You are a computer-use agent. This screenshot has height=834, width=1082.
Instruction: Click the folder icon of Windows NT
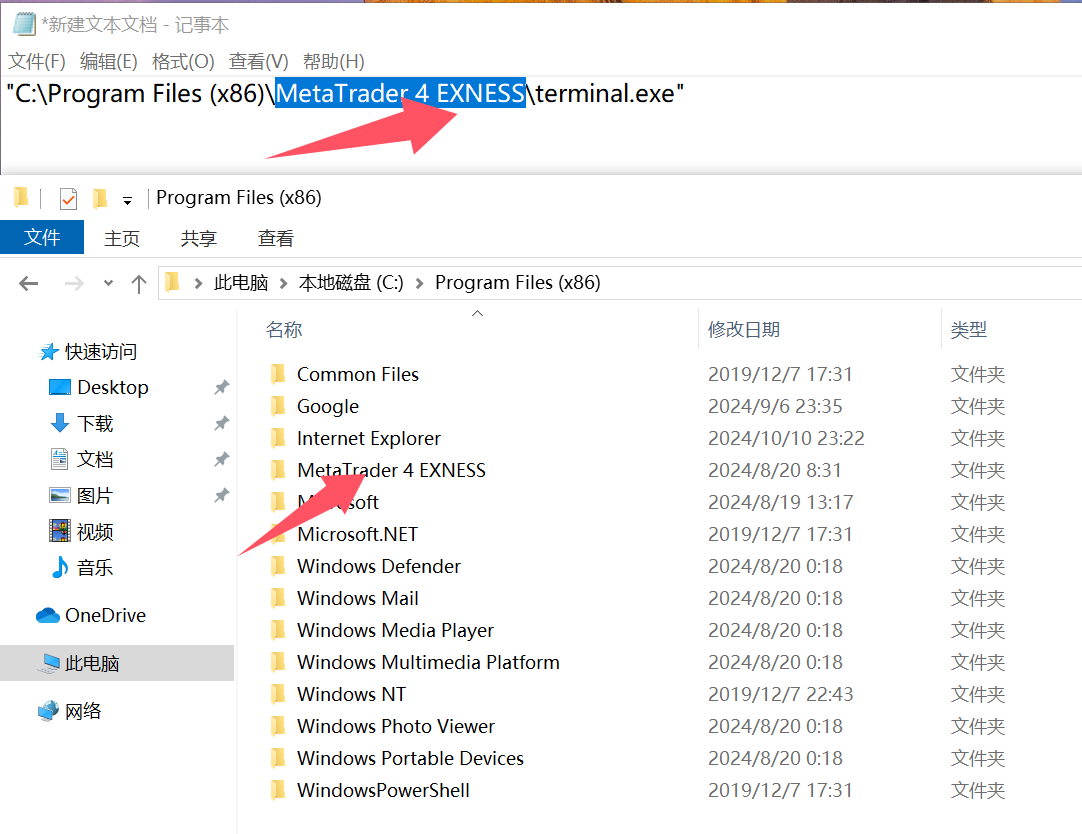[x=278, y=694]
